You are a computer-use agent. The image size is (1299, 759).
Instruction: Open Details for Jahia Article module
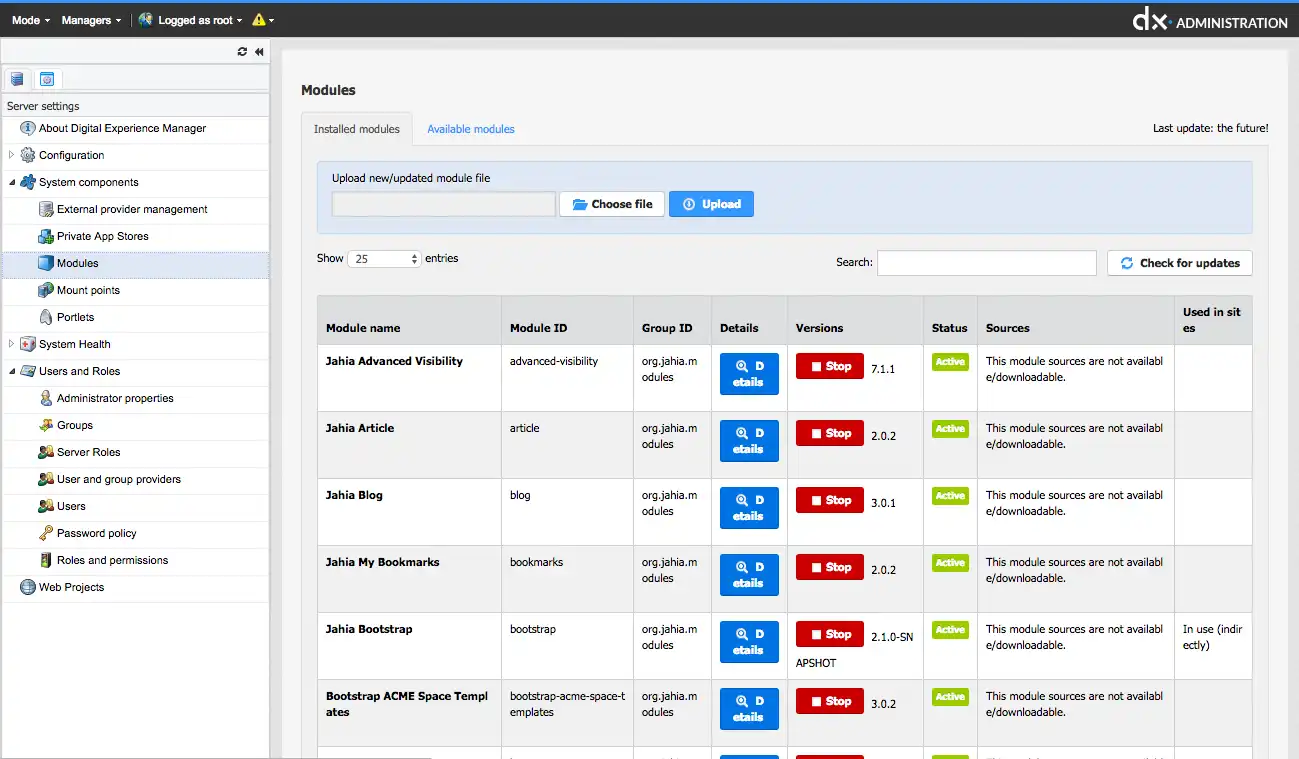pyautogui.click(x=749, y=441)
